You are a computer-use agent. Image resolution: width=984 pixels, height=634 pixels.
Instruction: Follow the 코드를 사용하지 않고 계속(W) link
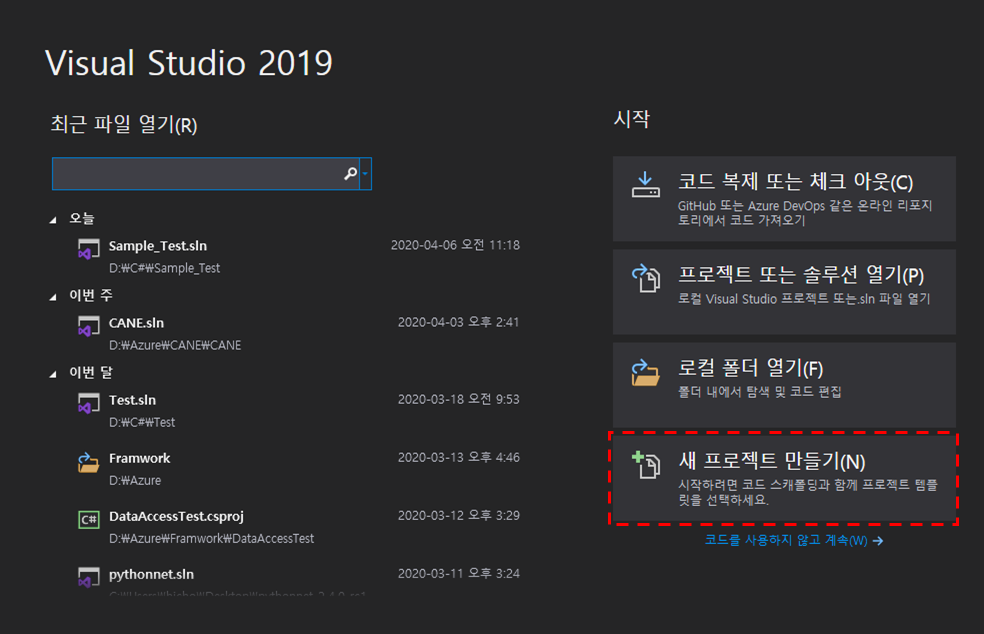click(794, 540)
